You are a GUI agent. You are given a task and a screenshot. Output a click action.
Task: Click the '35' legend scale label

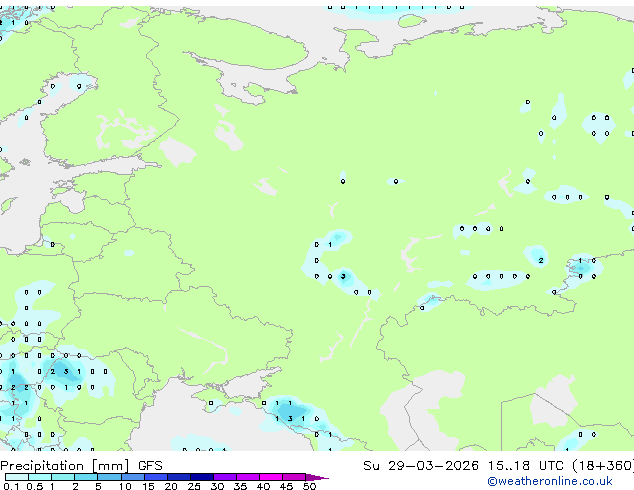240,486
